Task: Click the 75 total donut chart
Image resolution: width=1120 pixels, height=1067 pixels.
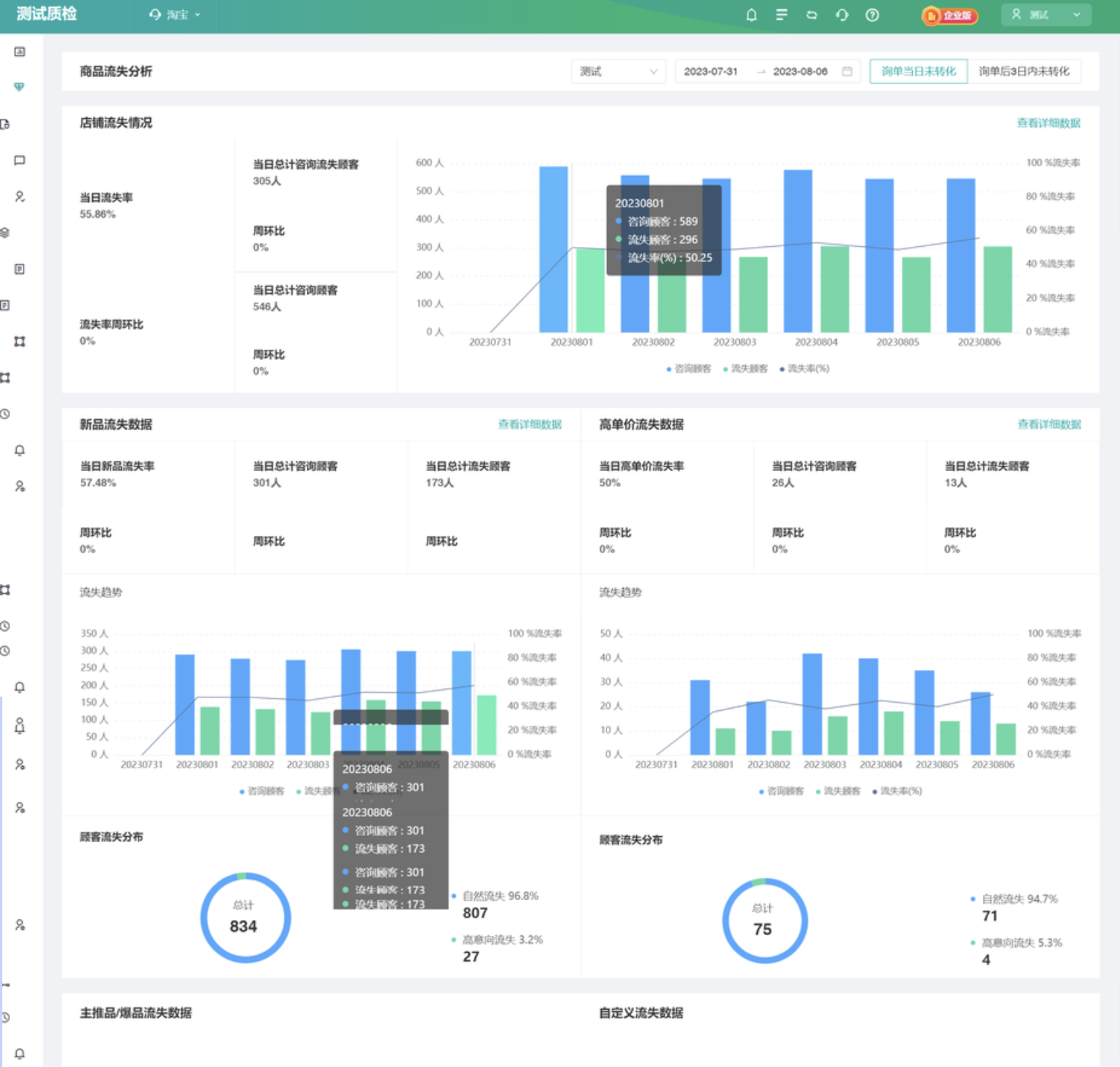Action: click(x=764, y=920)
